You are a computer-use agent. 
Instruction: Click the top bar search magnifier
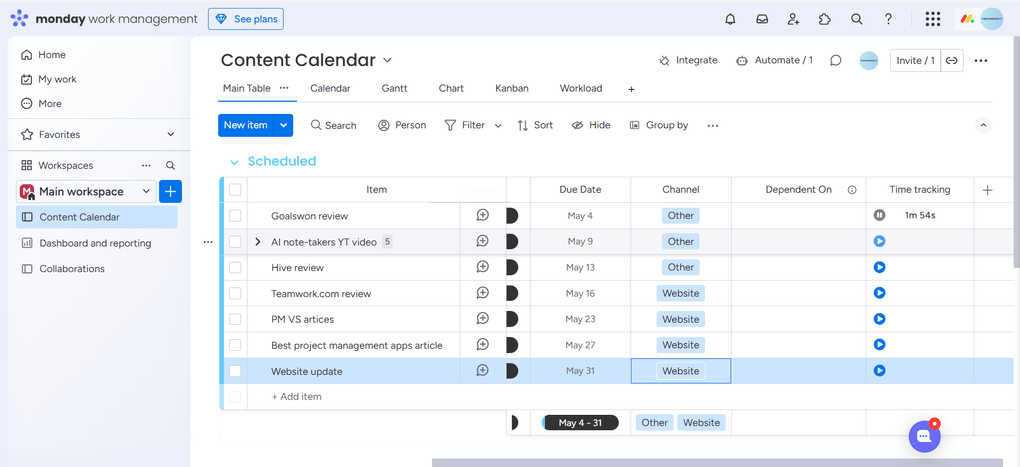point(857,19)
